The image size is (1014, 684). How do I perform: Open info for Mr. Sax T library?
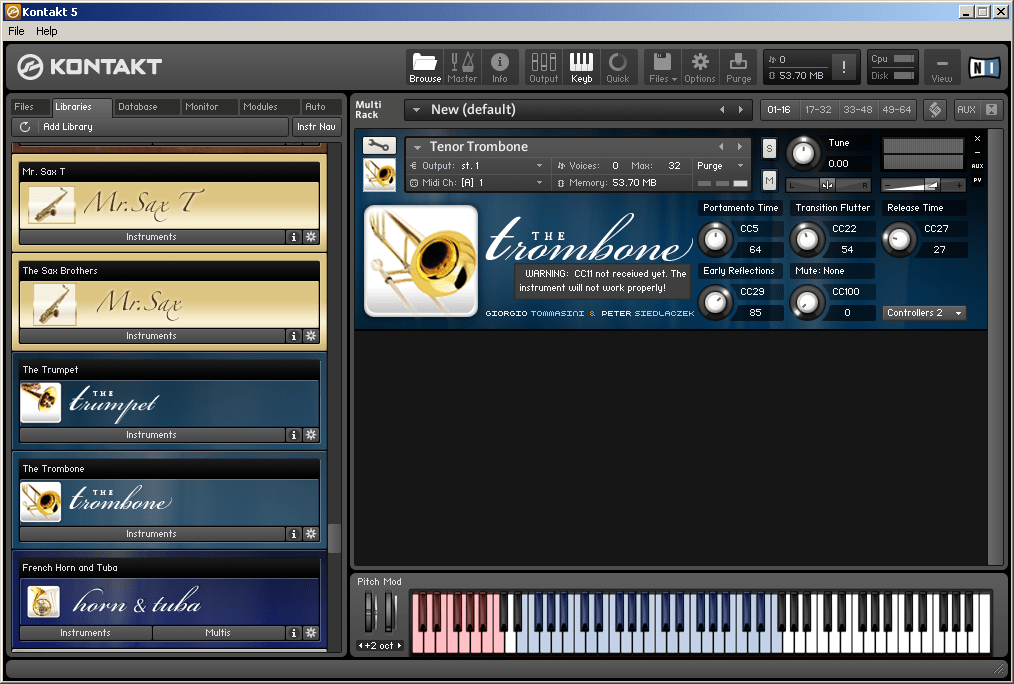coord(294,237)
